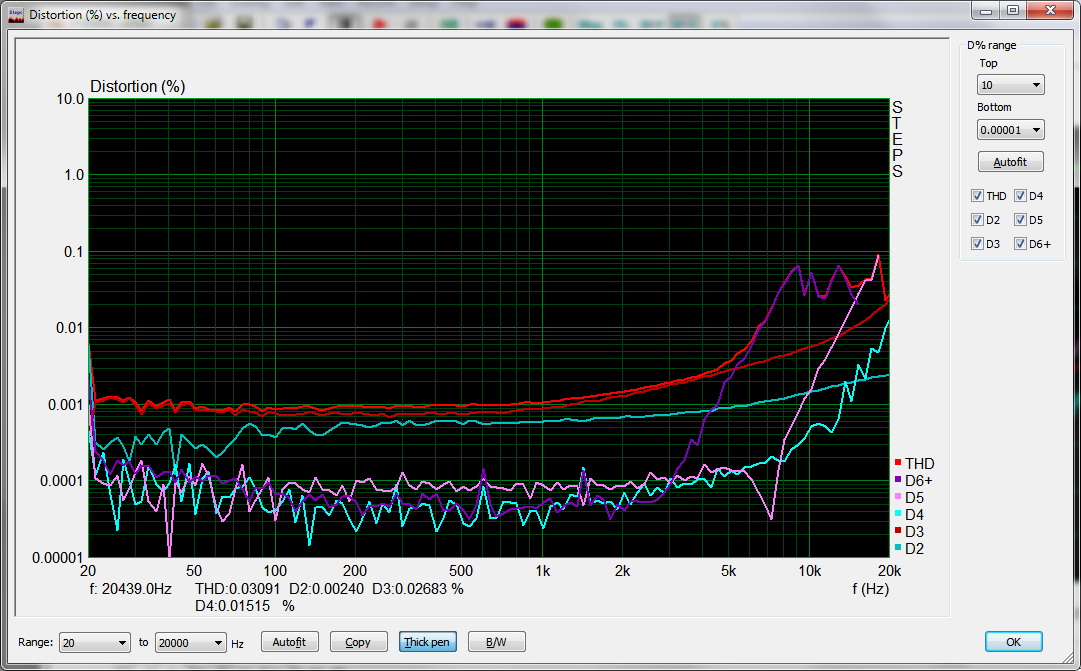1081x671 pixels.
Task: Uncheck the D6+ checkbox
Action: 1020,244
